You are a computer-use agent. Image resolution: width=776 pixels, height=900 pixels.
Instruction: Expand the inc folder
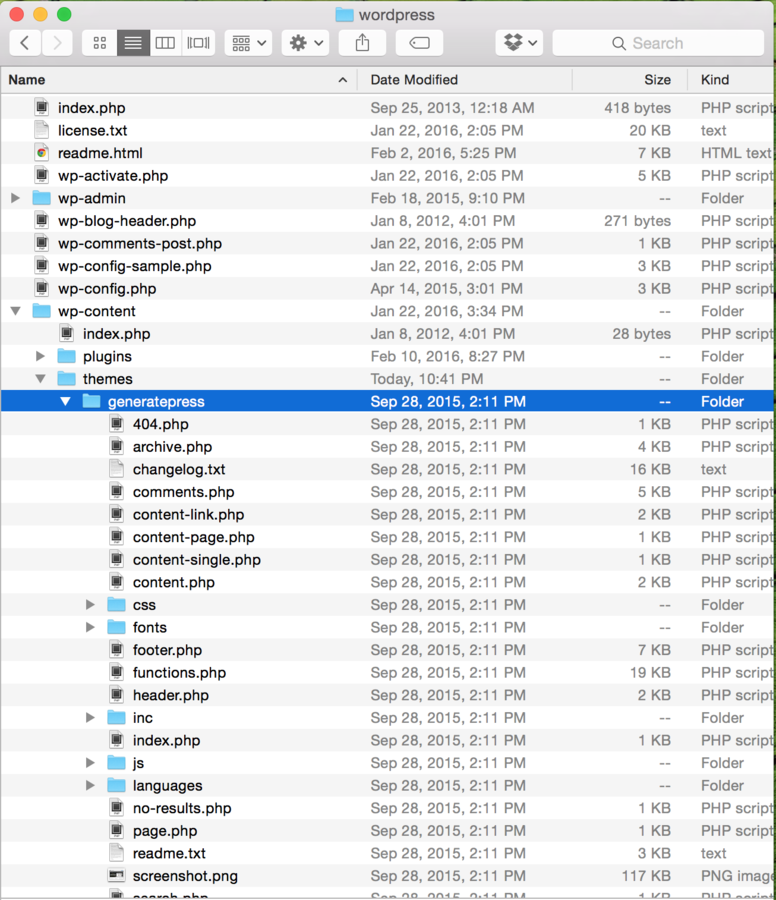pyautogui.click(x=90, y=717)
